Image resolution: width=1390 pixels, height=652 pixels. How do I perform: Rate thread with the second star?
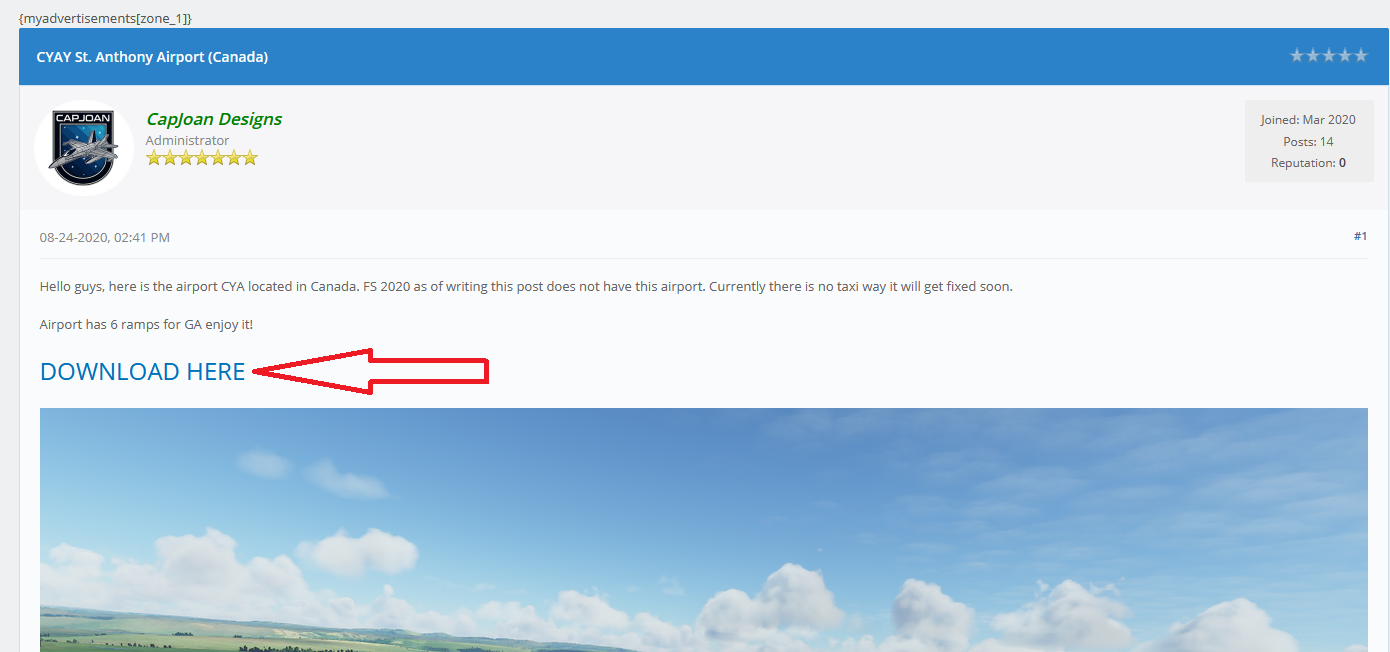[x=1313, y=56]
